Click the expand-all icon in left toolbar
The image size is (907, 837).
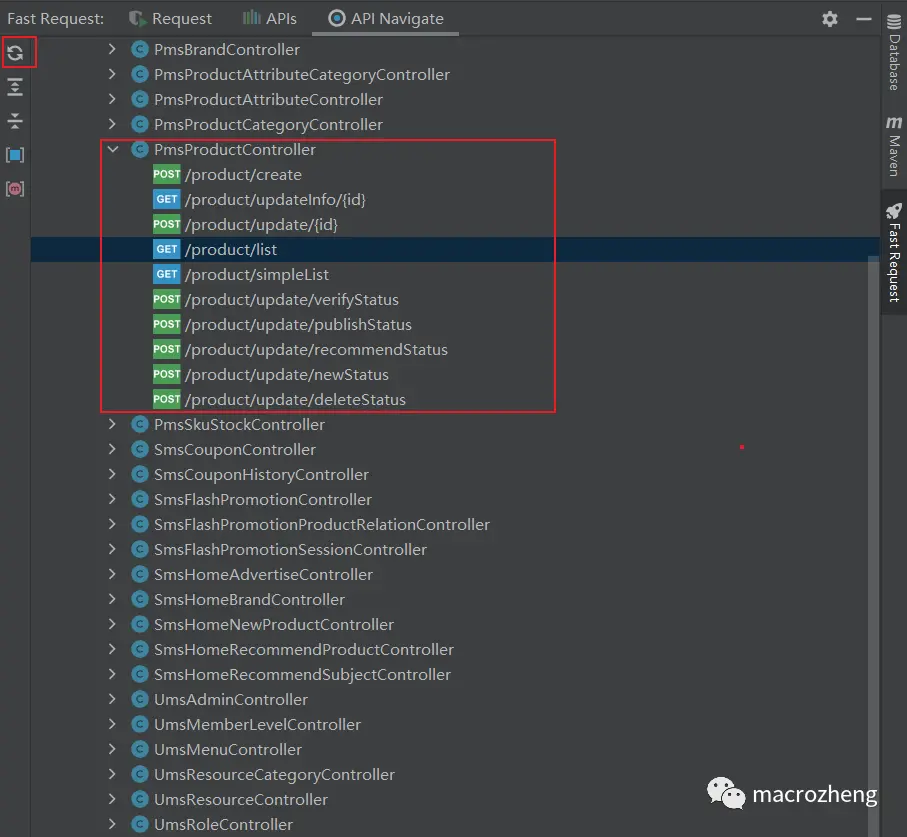16,87
